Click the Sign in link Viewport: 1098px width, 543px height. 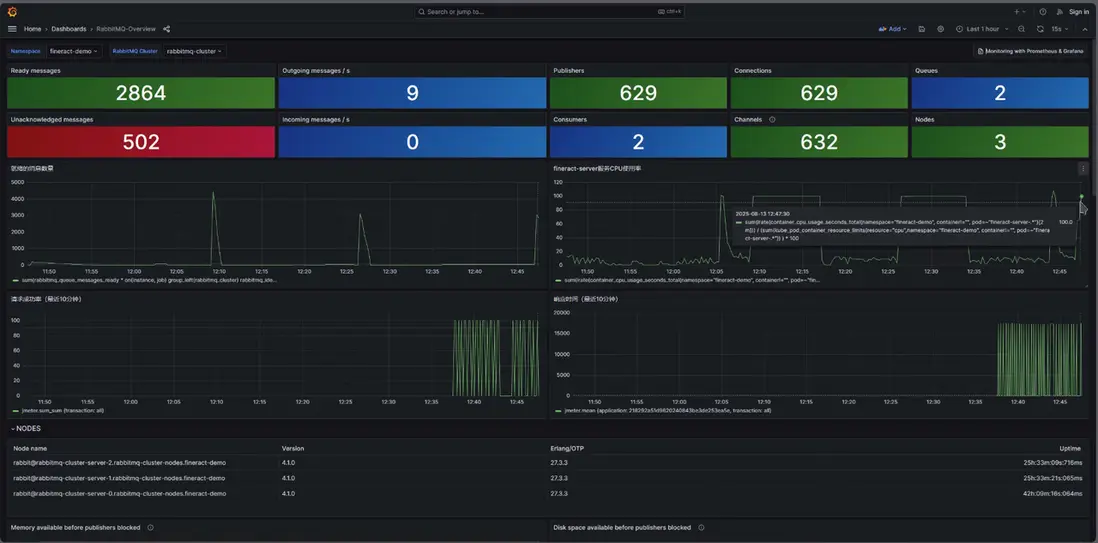pyautogui.click(x=1078, y=12)
